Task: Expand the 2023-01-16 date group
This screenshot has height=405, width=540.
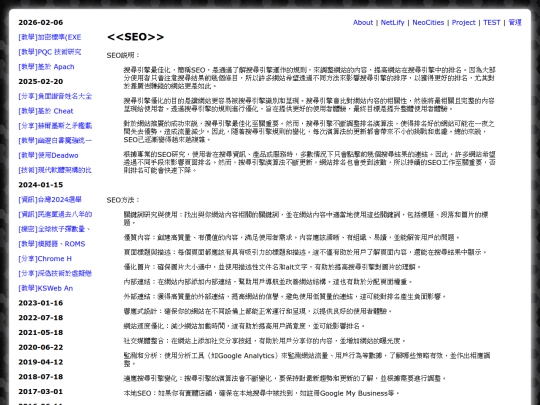Action: tap(41, 303)
